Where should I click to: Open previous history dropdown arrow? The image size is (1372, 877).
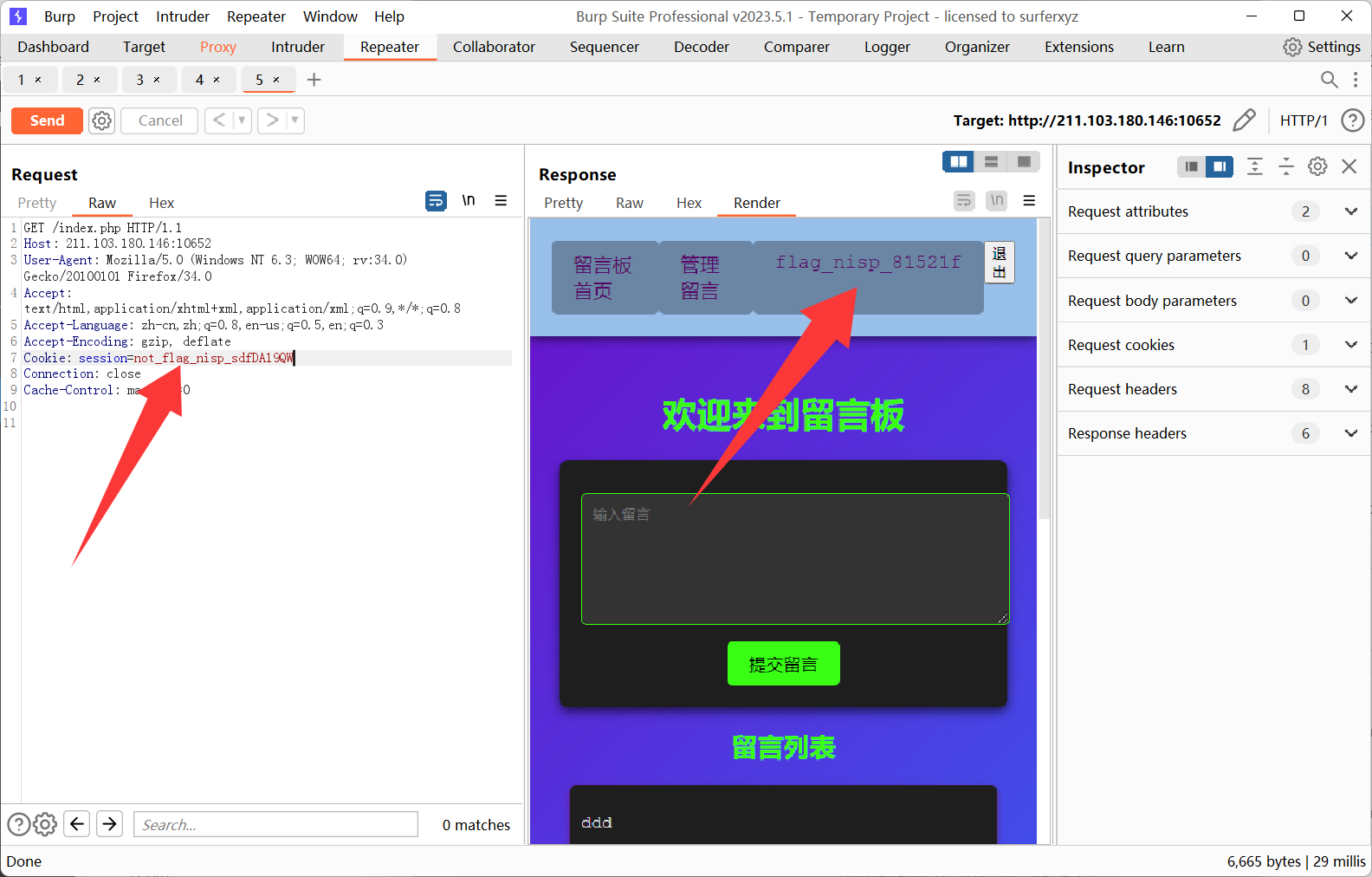(x=242, y=120)
